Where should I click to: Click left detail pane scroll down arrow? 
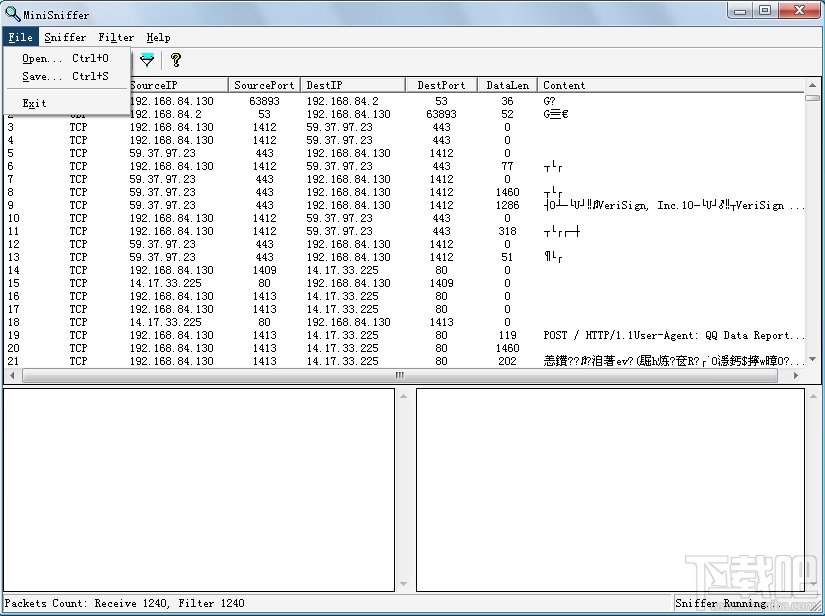pyautogui.click(x=404, y=584)
